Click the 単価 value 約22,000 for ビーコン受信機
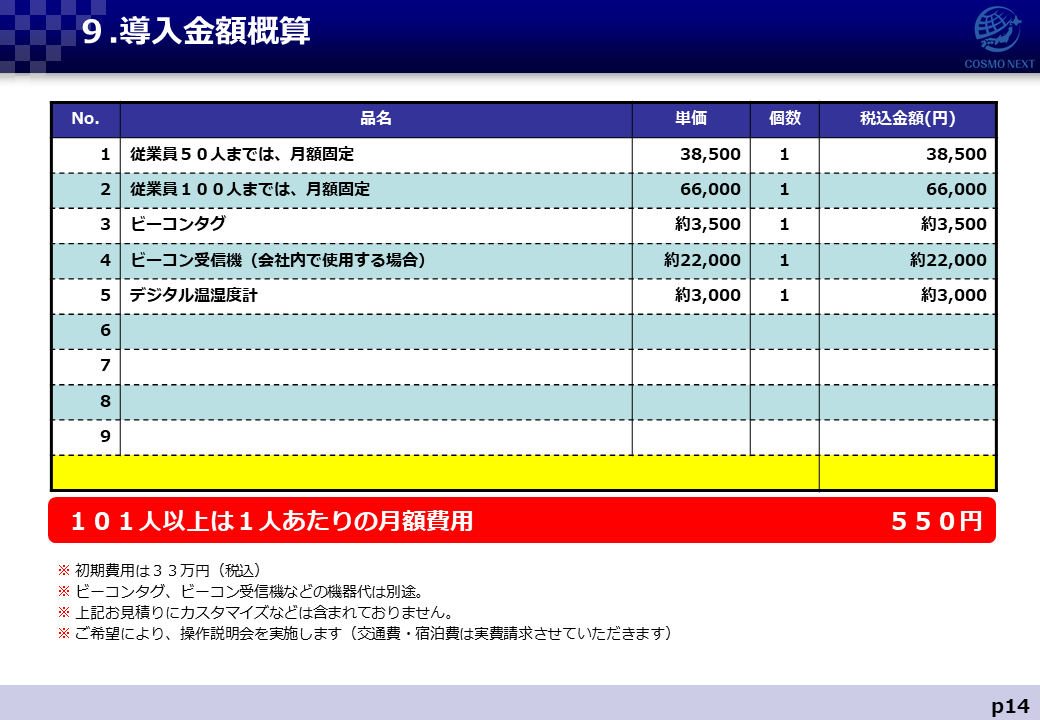Screen dimensions: 1040x720 click(702, 260)
